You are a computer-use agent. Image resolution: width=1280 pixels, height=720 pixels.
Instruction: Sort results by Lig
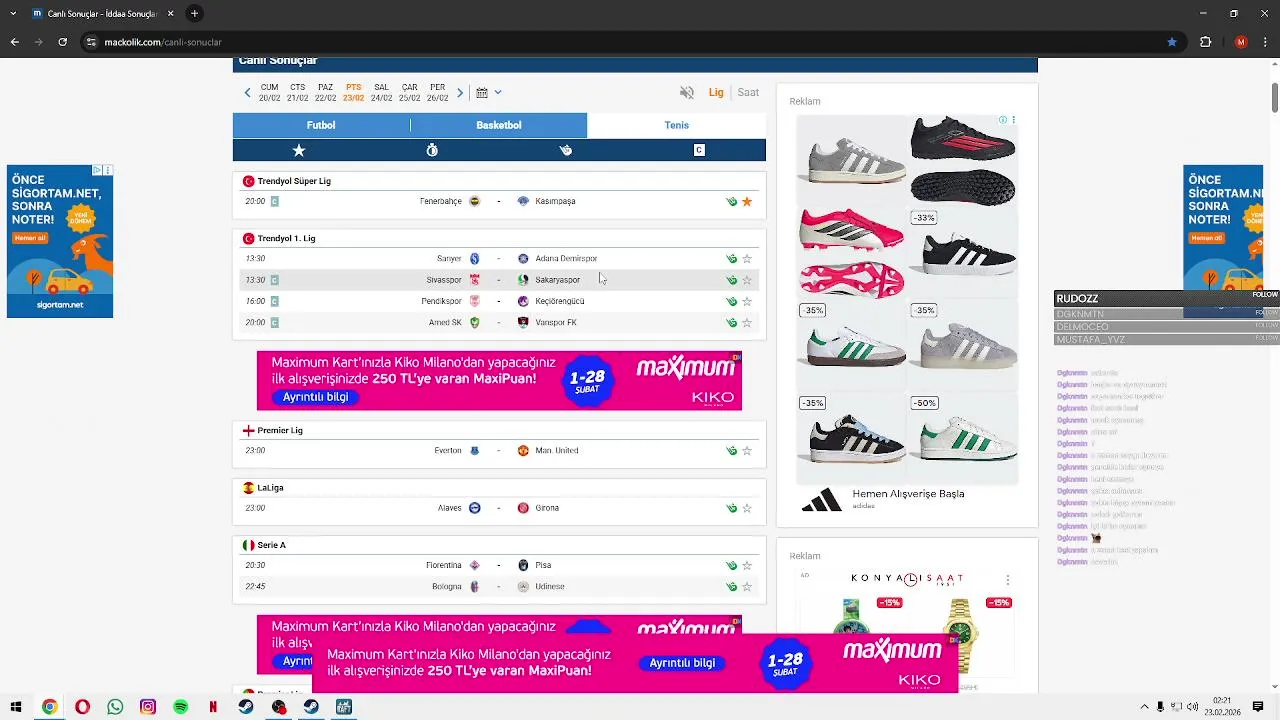(x=716, y=92)
